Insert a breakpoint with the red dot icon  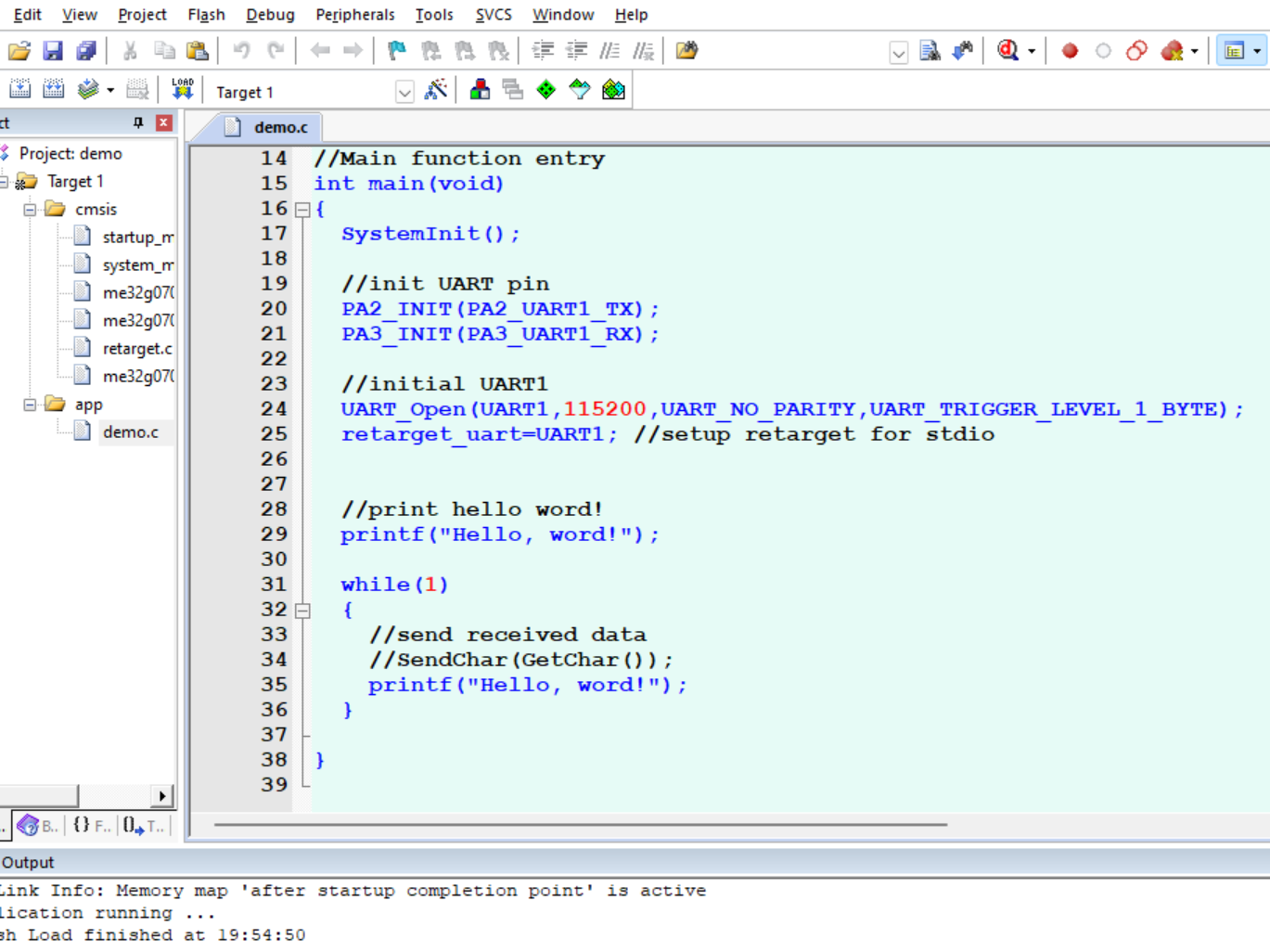(x=1070, y=51)
